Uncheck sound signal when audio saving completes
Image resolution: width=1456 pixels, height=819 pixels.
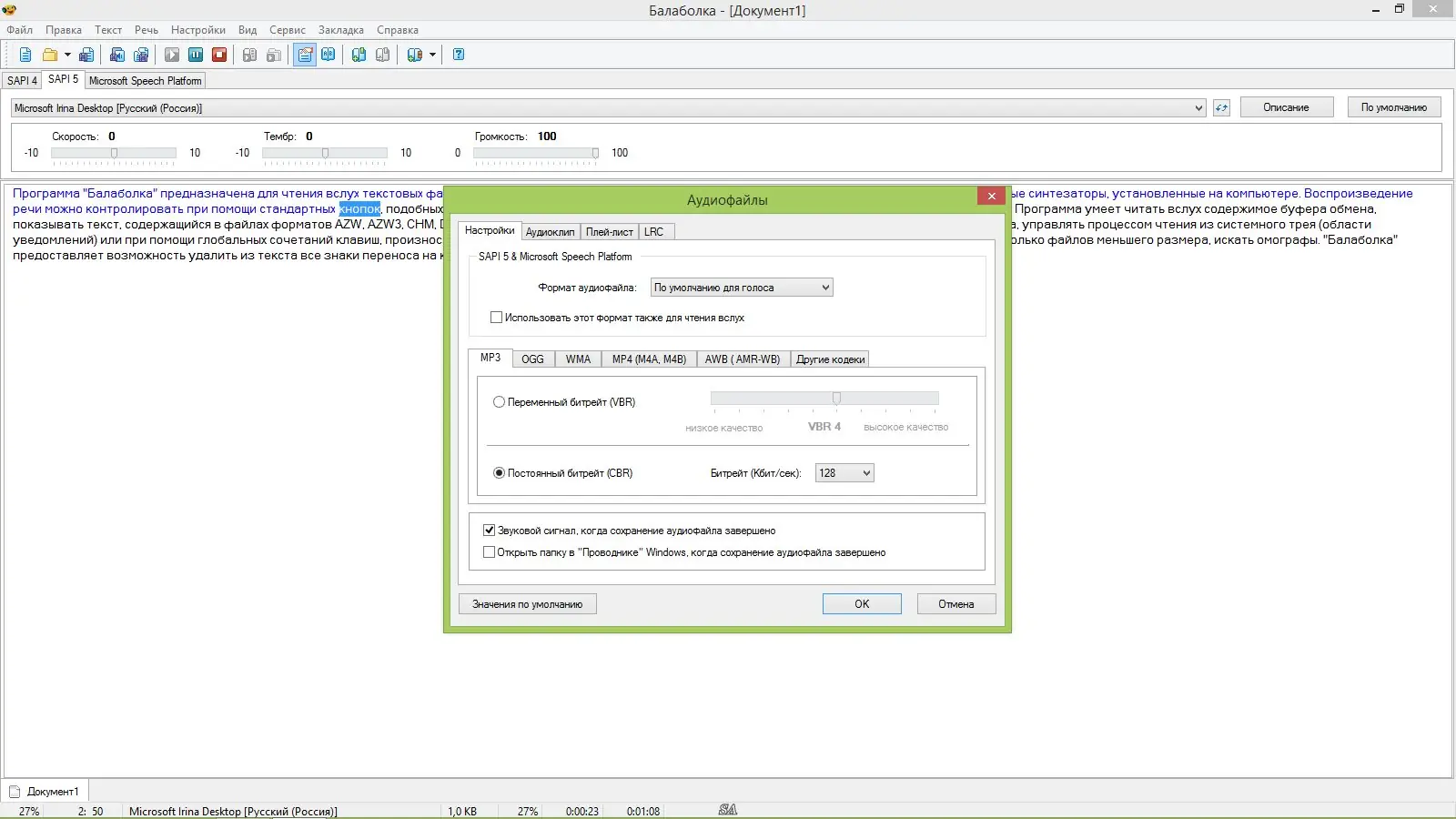point(489,531)
